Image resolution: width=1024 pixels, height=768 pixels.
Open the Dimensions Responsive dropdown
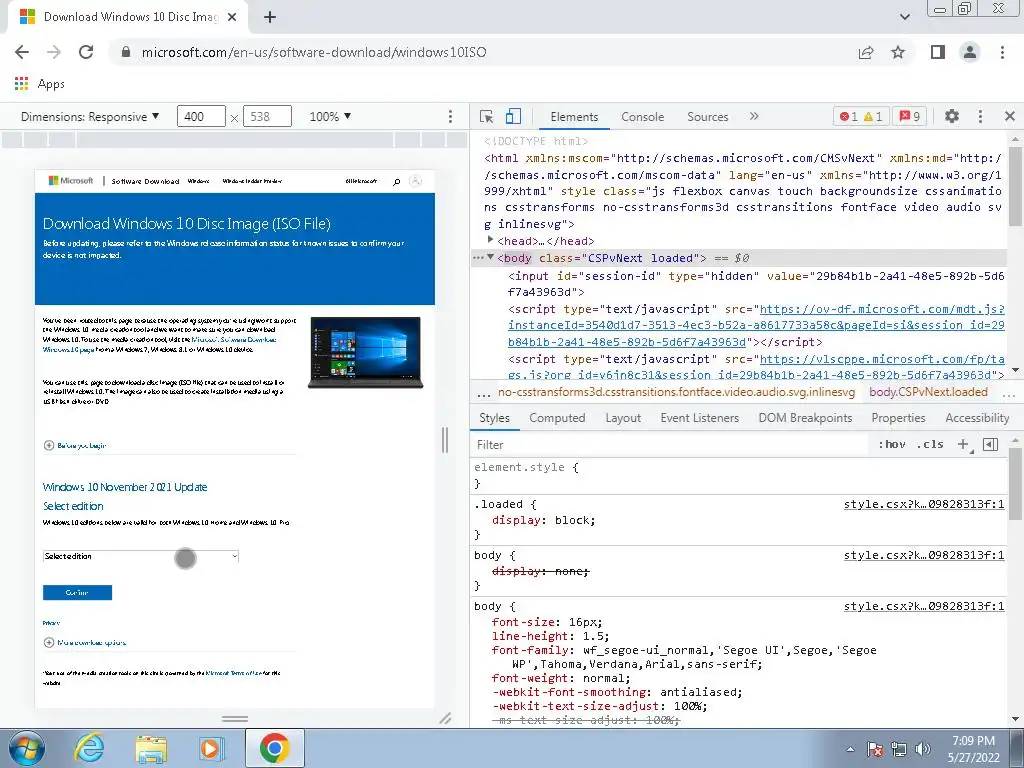[x=90, y=116]
